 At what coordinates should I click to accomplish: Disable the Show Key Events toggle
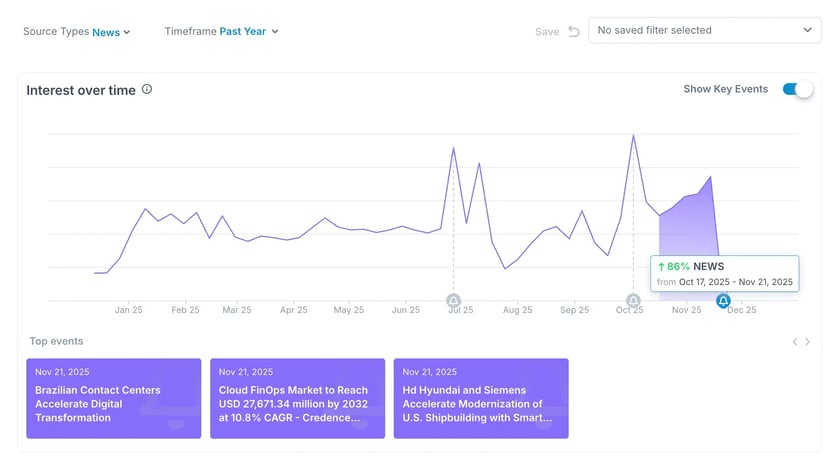click(x=797, y=89)
